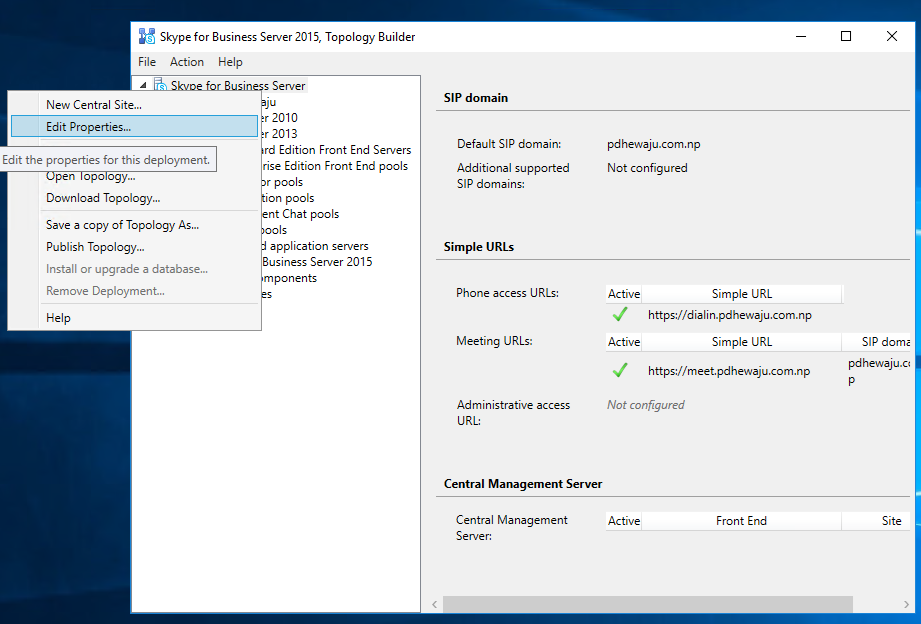Click Simple URL column header under Phone access URLs

click(x=742, y=294)
